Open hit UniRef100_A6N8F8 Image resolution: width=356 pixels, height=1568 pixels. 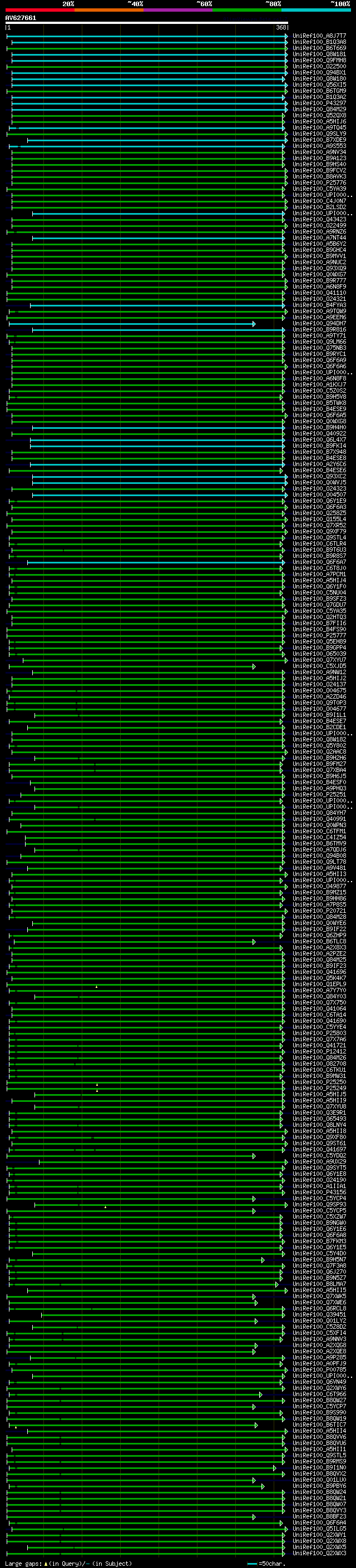coord(319,379)
